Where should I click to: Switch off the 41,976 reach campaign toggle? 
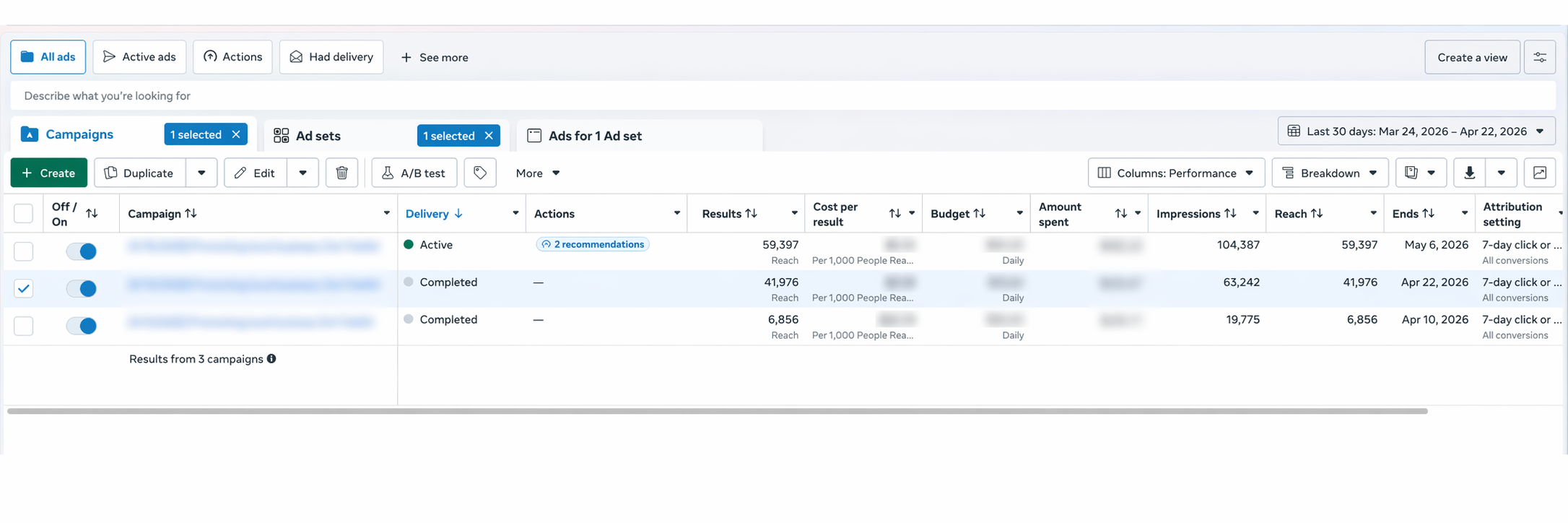(x=82, y=288)
